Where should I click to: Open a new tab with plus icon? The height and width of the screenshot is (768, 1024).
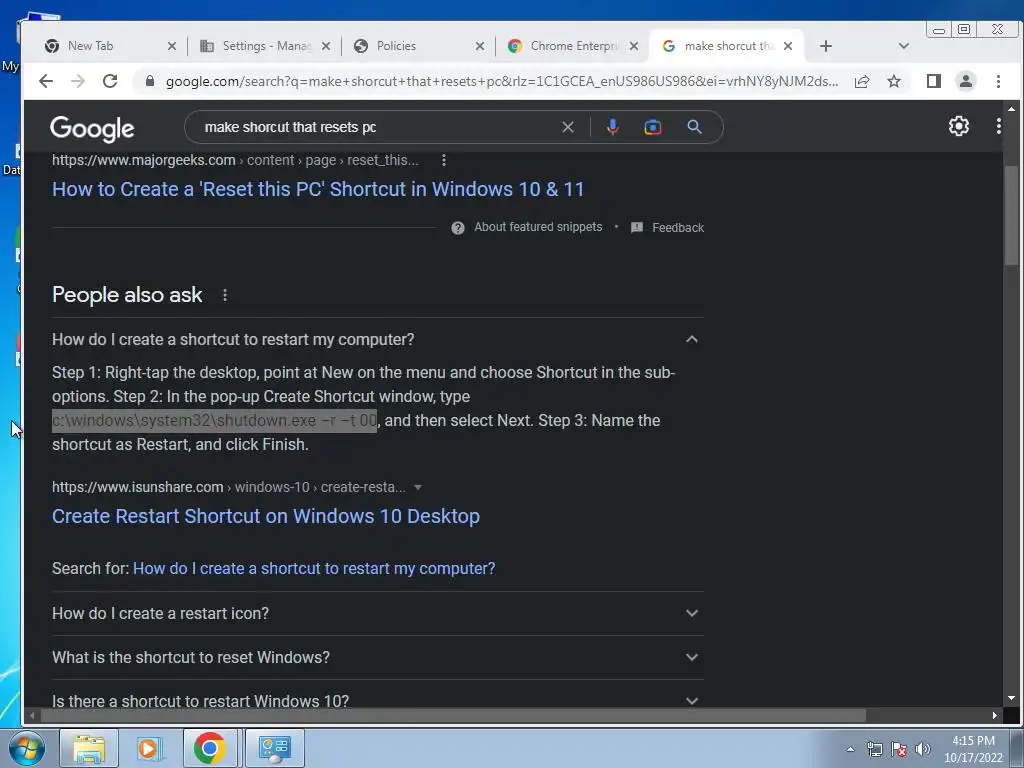[825, 46]
